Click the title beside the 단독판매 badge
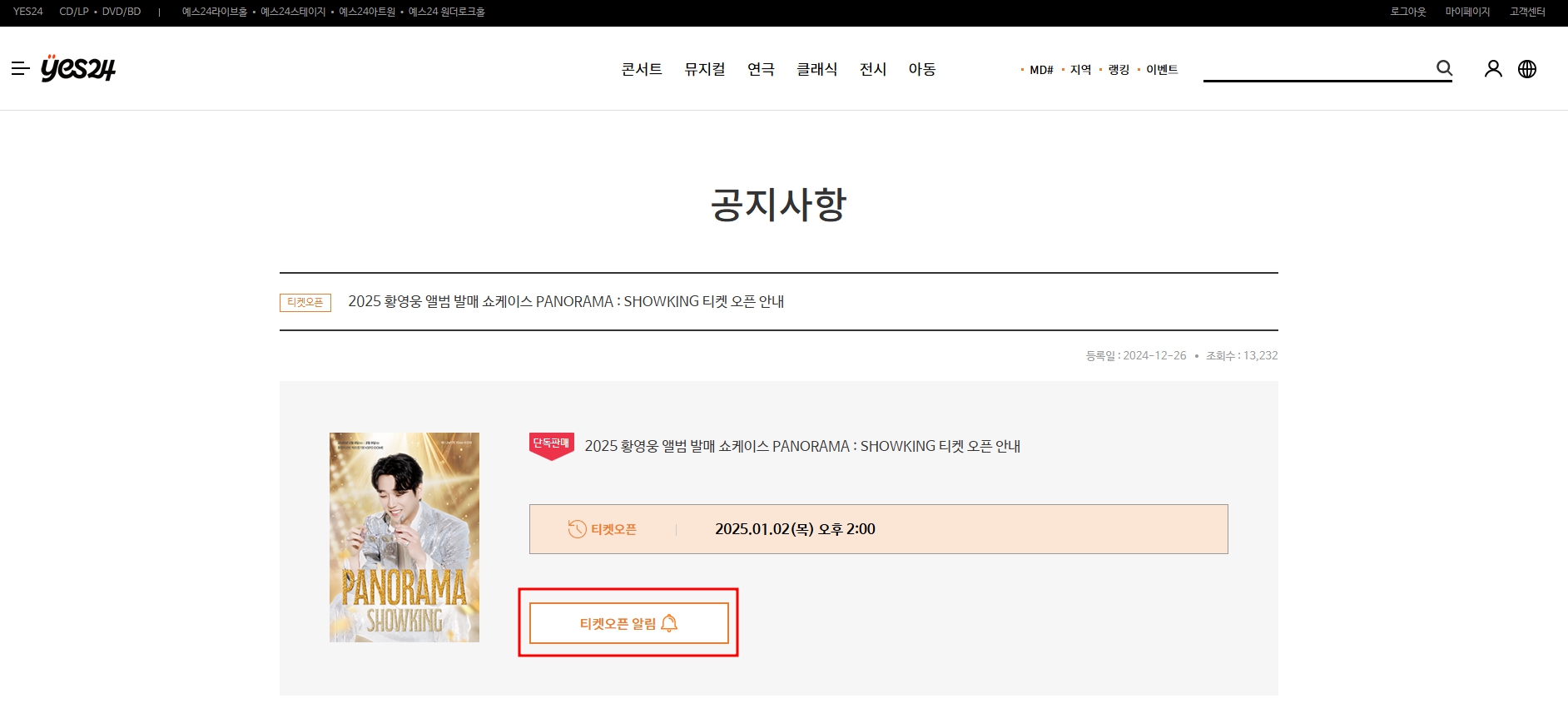The height and width of the screenshot is (723, 1568). coord(802,446)
